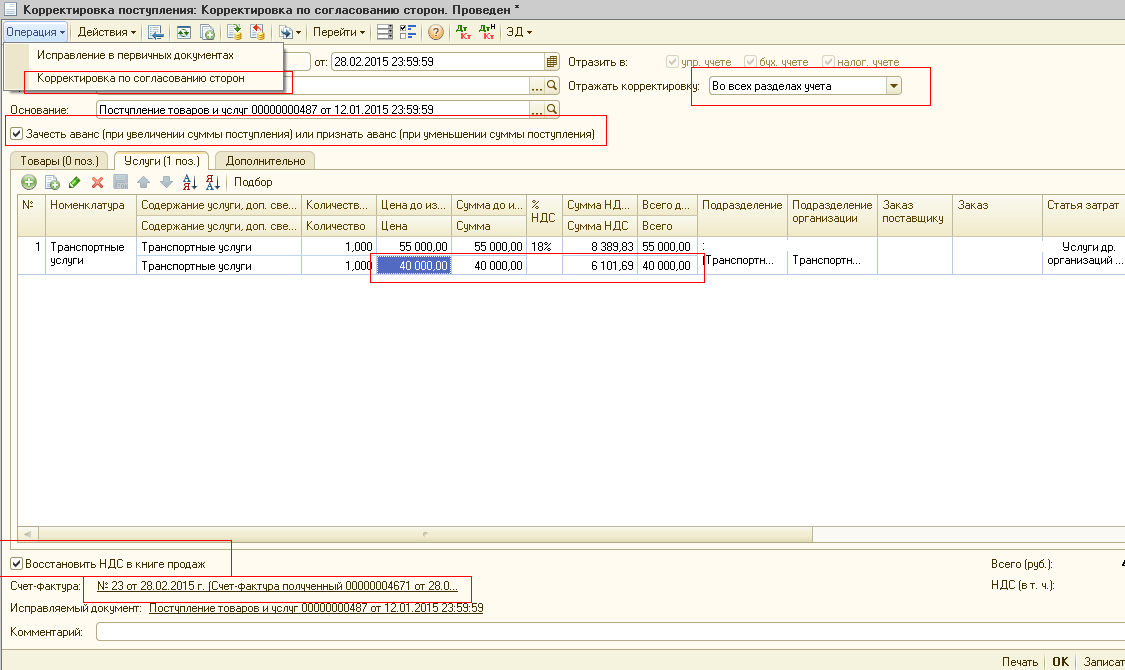This screenshot has height=670, width=1125.
Task: Click the Печать button
Action: point(1020,661)
